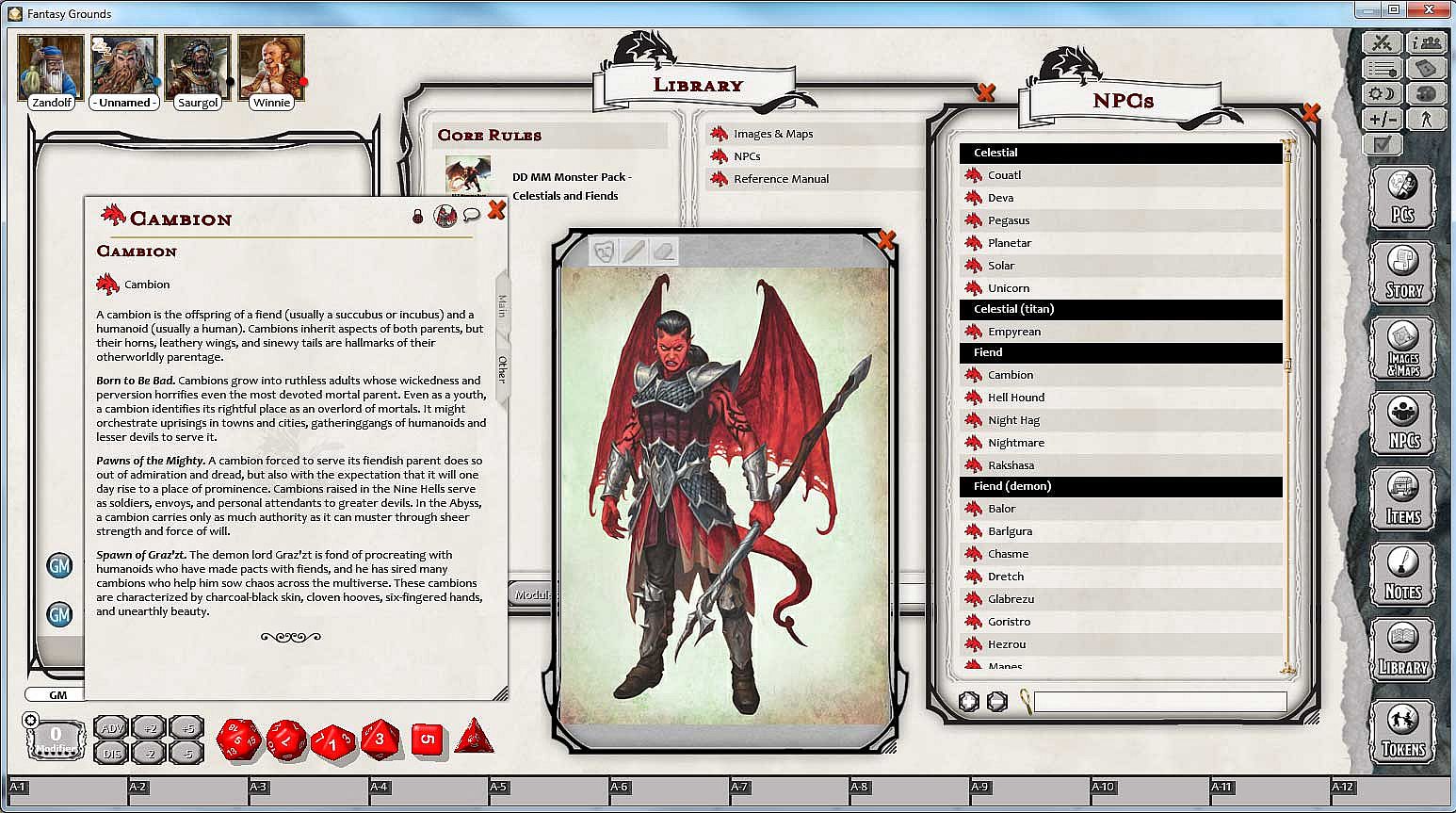Open the effects plus/minus icon
1456x813 pixels.
pyautogui.click(x=1383, y=120)
